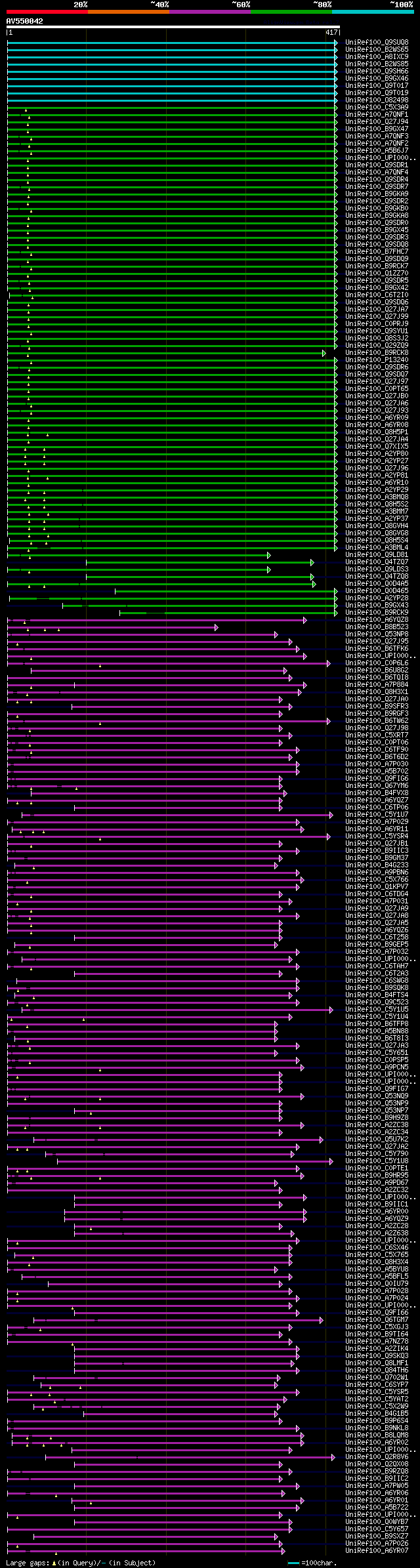Click hit label UniRef100_C0PRJ9

[x=377, y=324]
